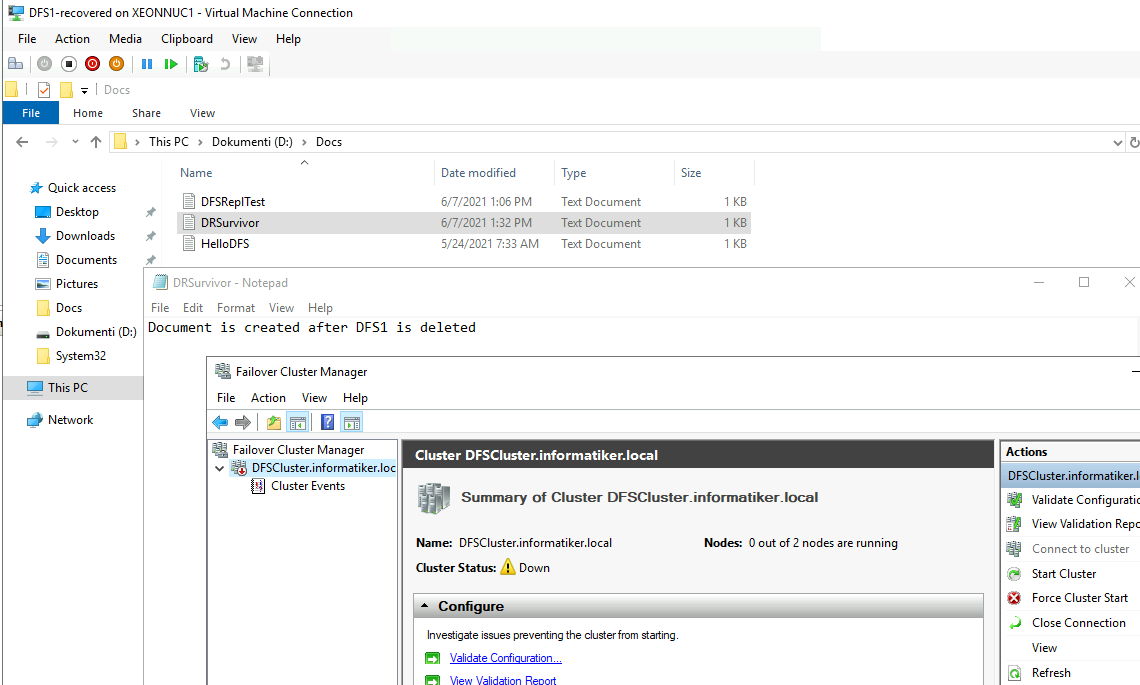Viewport: 1140px width, 685px height.
Task: Open Notepad Edit menu
Action: pyautogui.click(x=193, y=308)
